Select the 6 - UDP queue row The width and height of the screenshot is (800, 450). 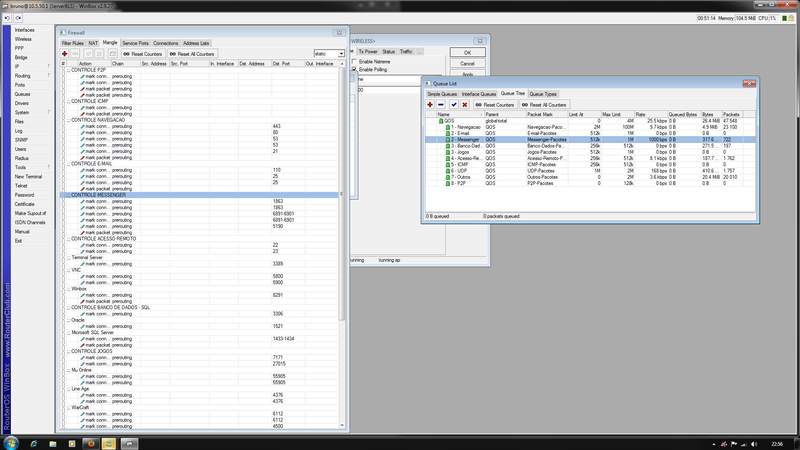pyautogui.click(x=590, y=171)
